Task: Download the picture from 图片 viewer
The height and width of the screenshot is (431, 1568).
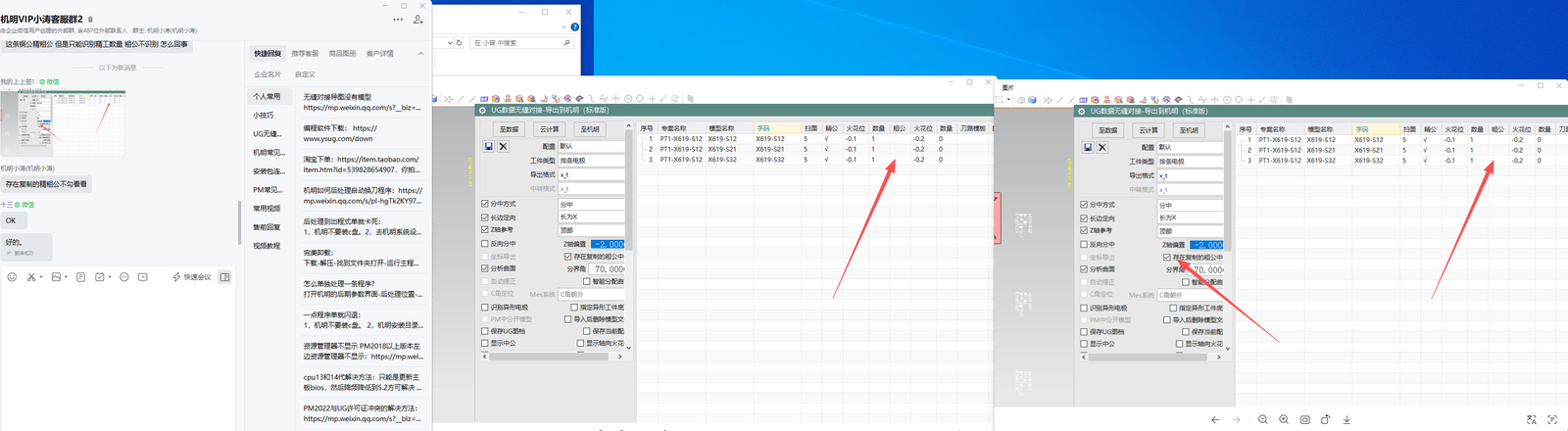Action: (1347, 419)
